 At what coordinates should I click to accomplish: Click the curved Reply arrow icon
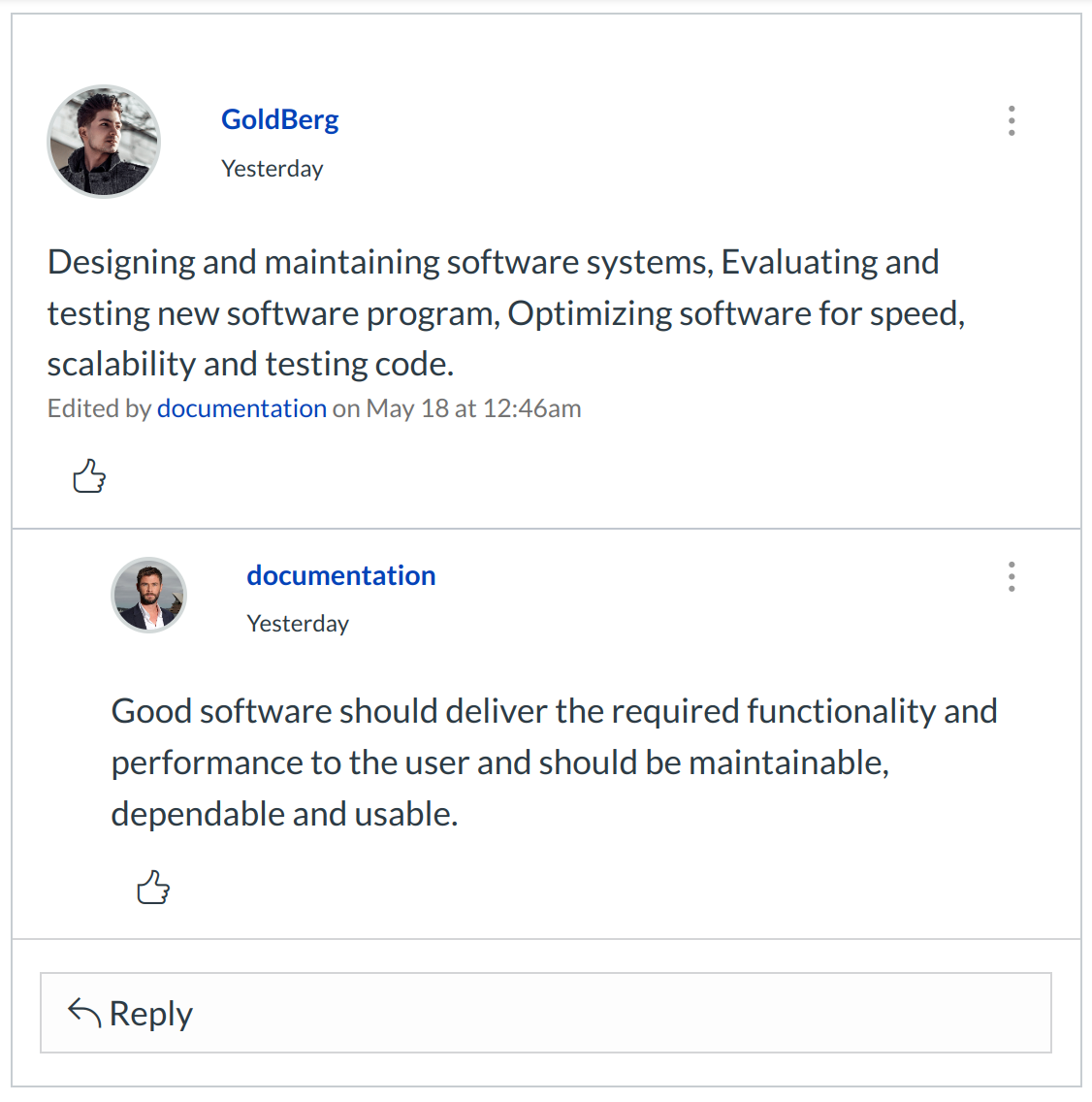tap(84, 1013)
